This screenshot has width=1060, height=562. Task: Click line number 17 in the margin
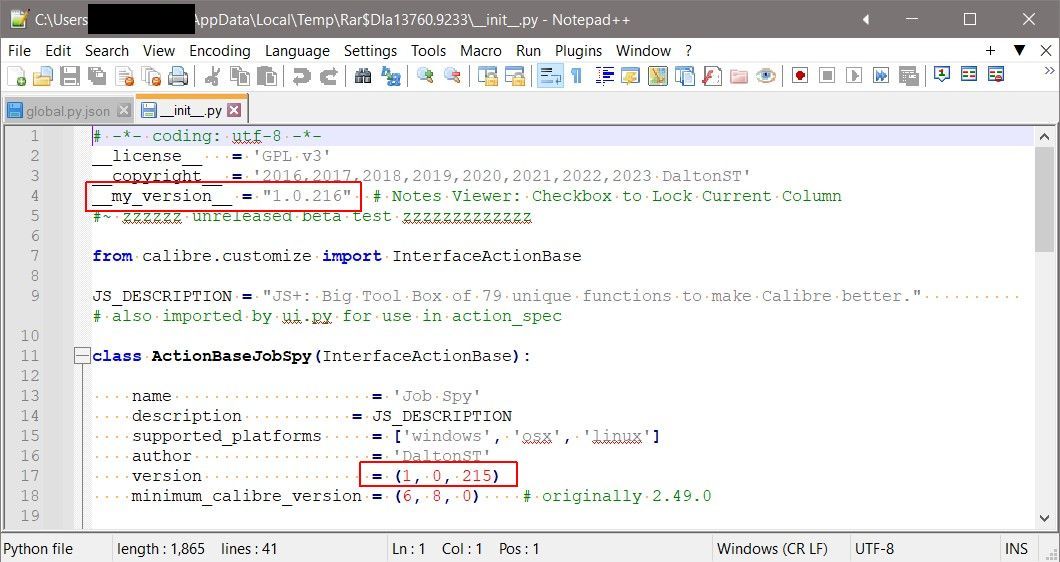click(30, 475)
